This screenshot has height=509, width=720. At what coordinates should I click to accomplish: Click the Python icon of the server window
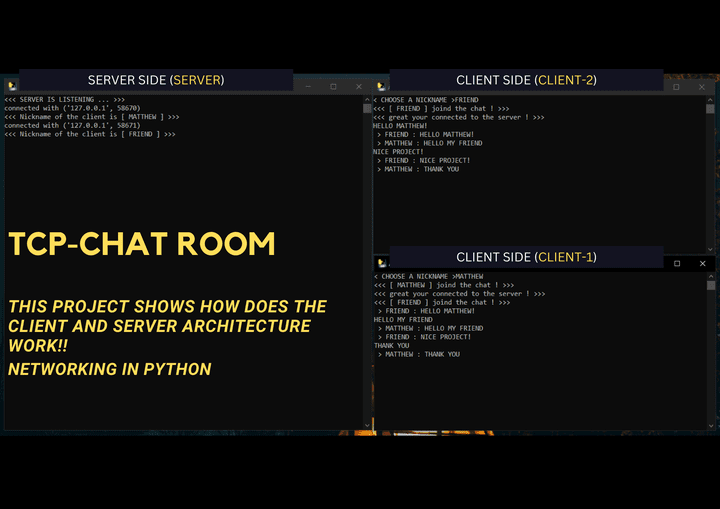tap(12, 85)
